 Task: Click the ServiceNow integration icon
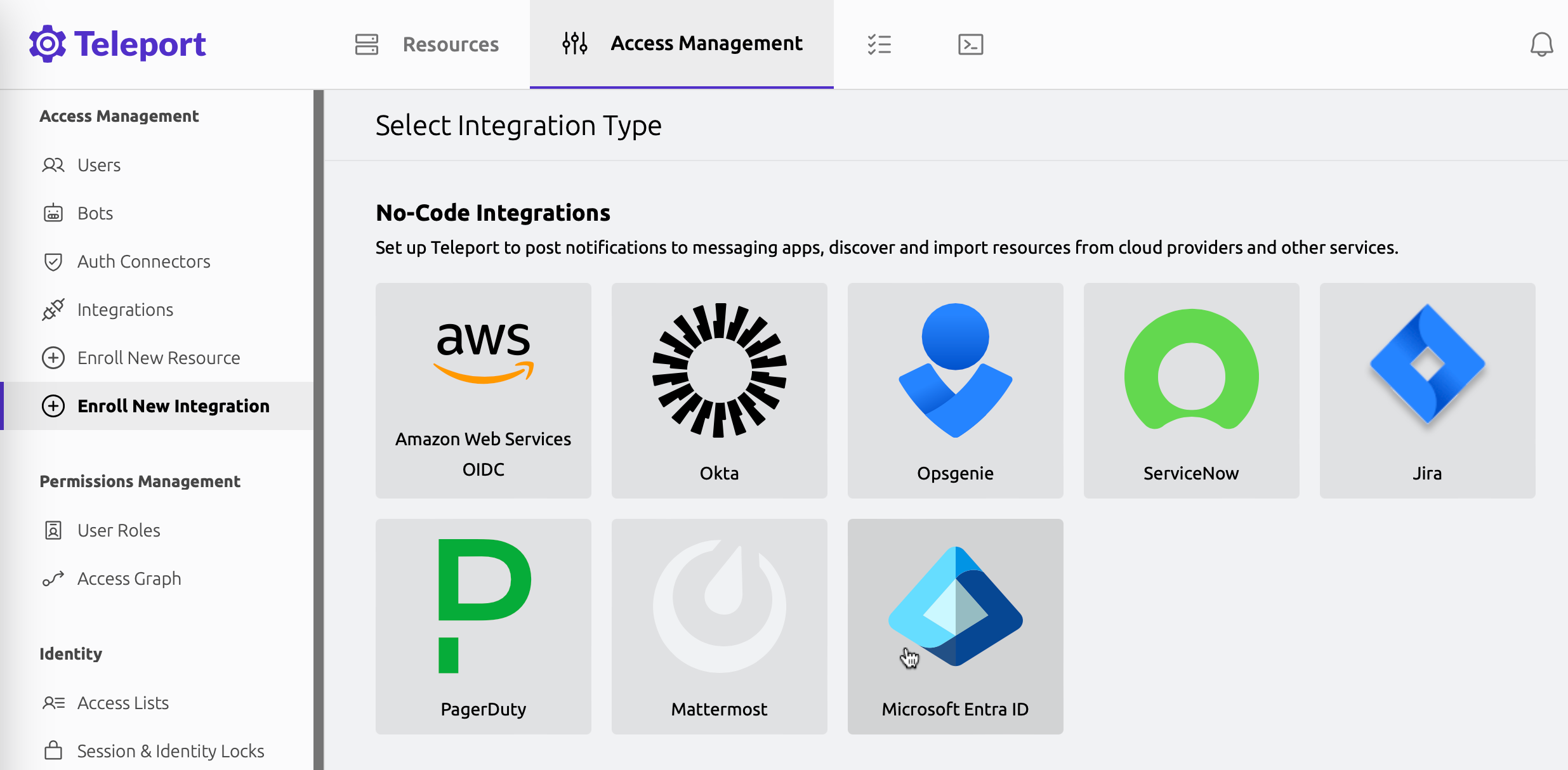point(1191,391)
